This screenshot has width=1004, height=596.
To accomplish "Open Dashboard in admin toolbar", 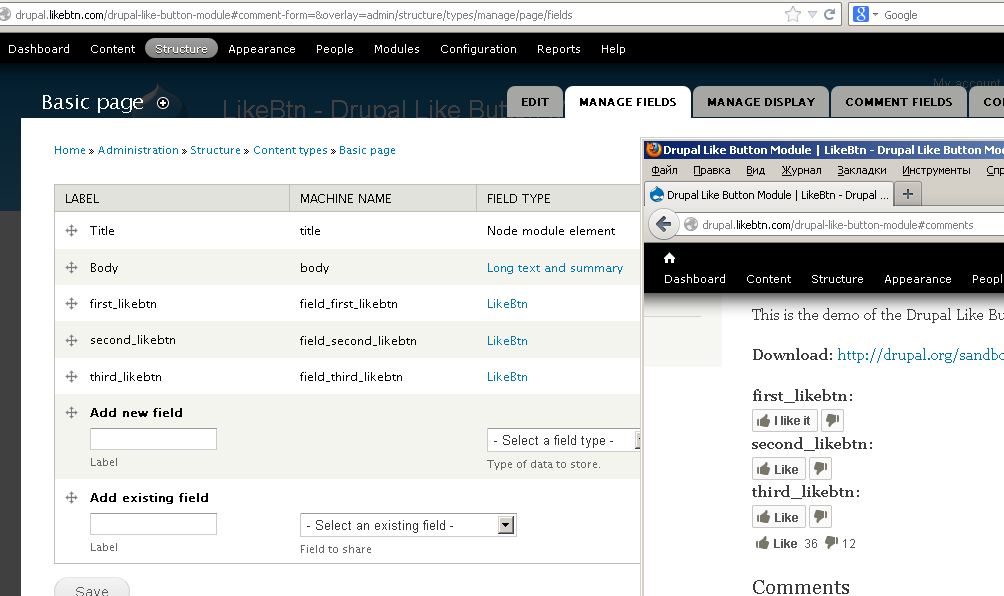I will [39, 49].
